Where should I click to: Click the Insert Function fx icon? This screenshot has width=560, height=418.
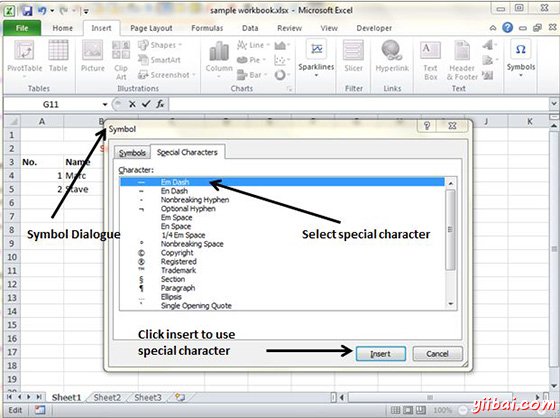point(160,104)
